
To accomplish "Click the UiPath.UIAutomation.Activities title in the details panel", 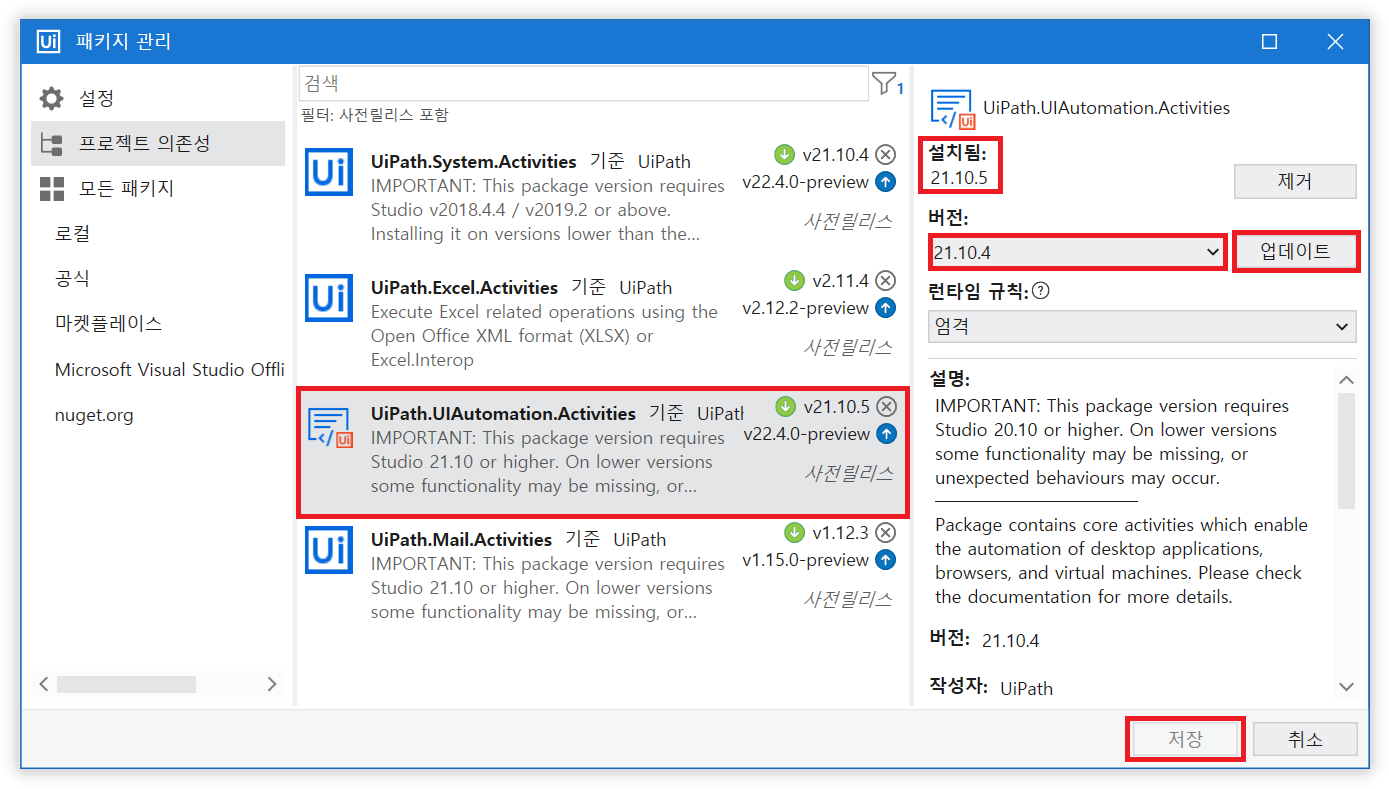I will (x=1107, y=108).
